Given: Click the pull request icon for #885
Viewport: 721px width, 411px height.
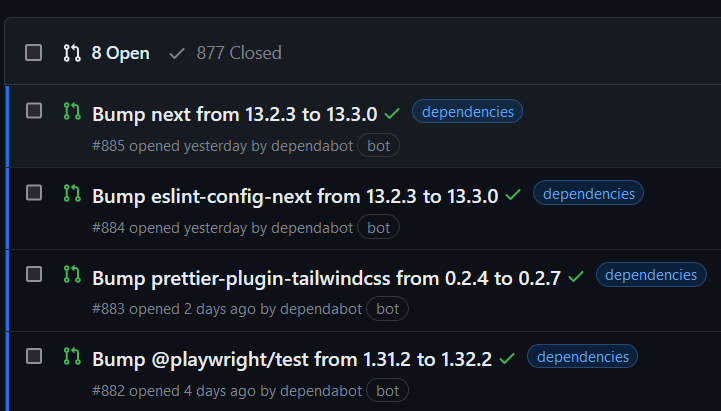Looking at the screenshot, I should [71, 111].
